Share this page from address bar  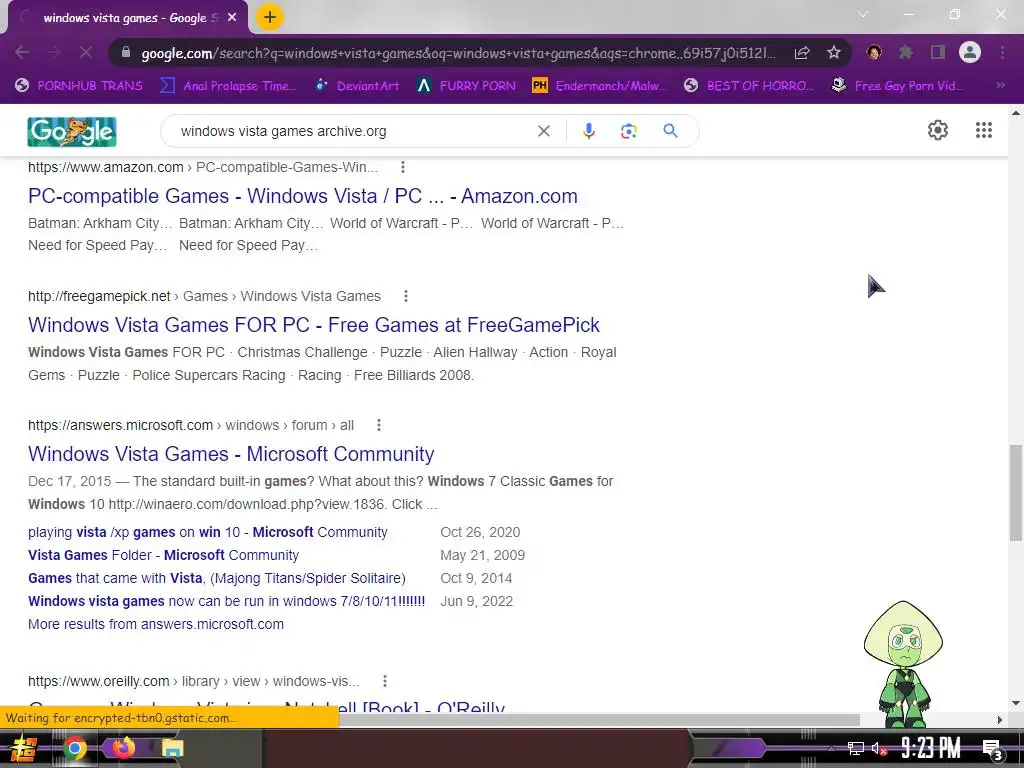tap(802, 53)
